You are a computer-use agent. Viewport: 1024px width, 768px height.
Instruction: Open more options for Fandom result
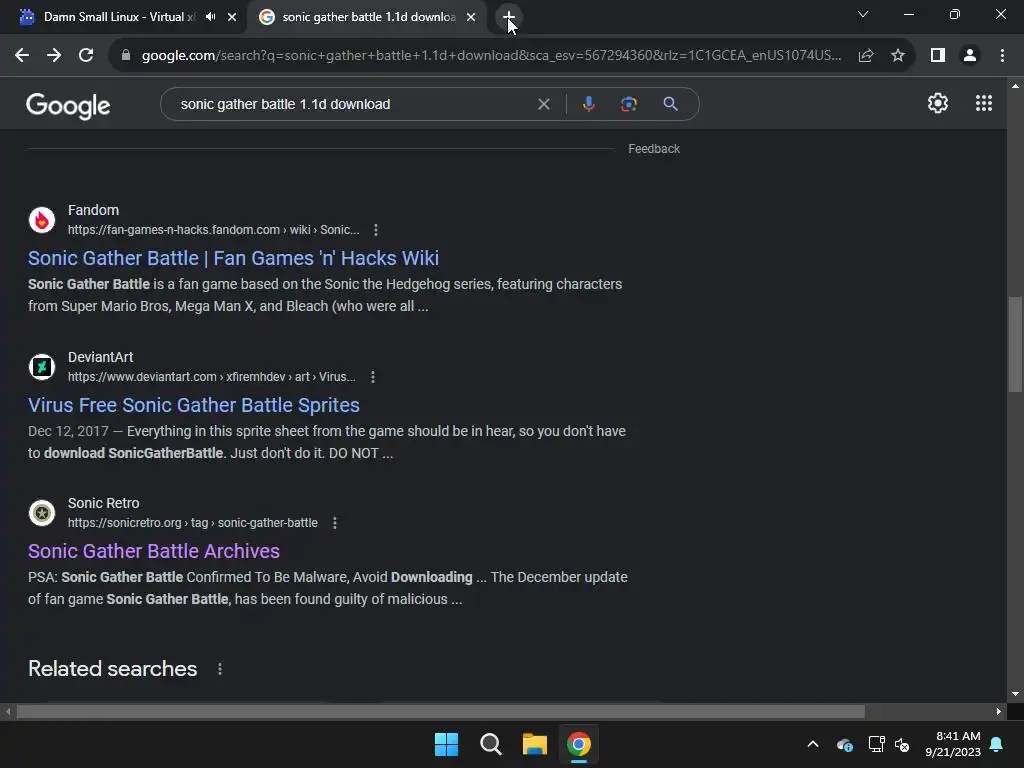(376, 230)
